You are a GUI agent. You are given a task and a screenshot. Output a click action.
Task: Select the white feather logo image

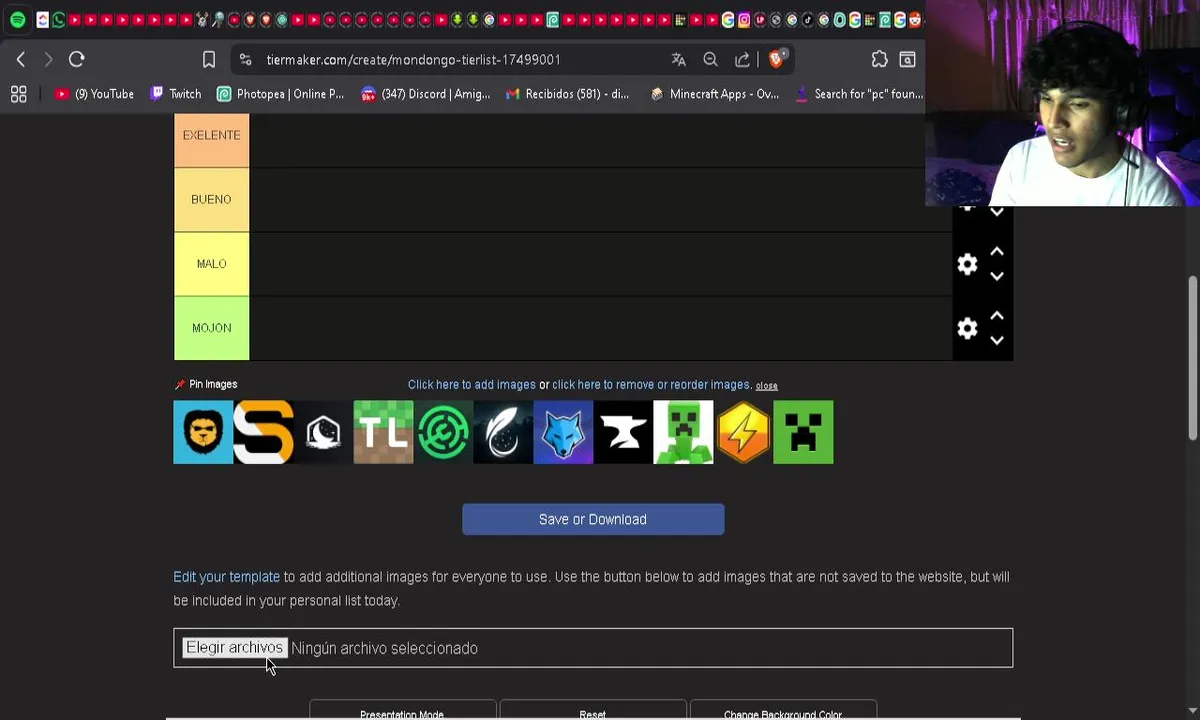503,432
